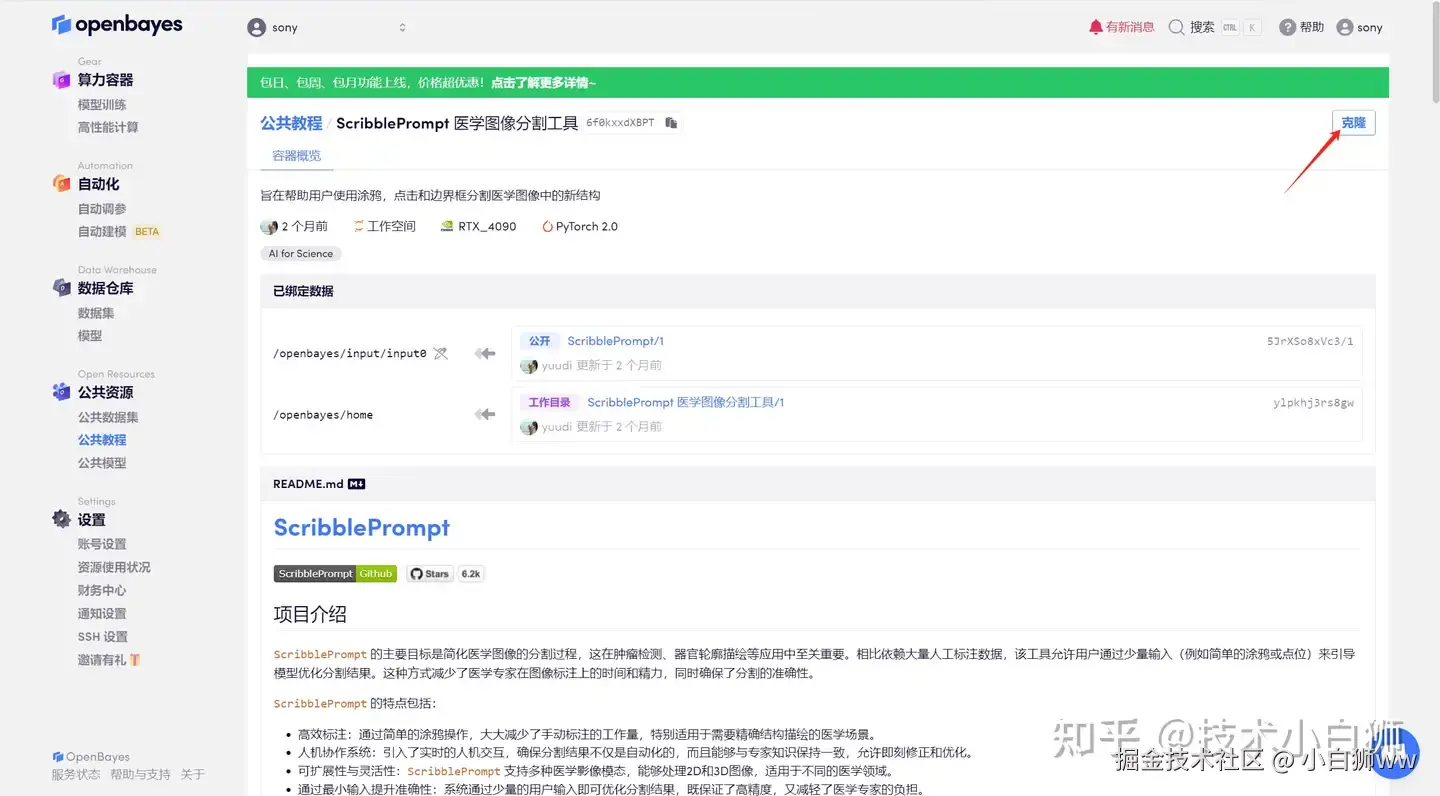The width and height of the screenshot is (1440, 796).
Task: Click the 6.2k stars count
Action: 470,574
